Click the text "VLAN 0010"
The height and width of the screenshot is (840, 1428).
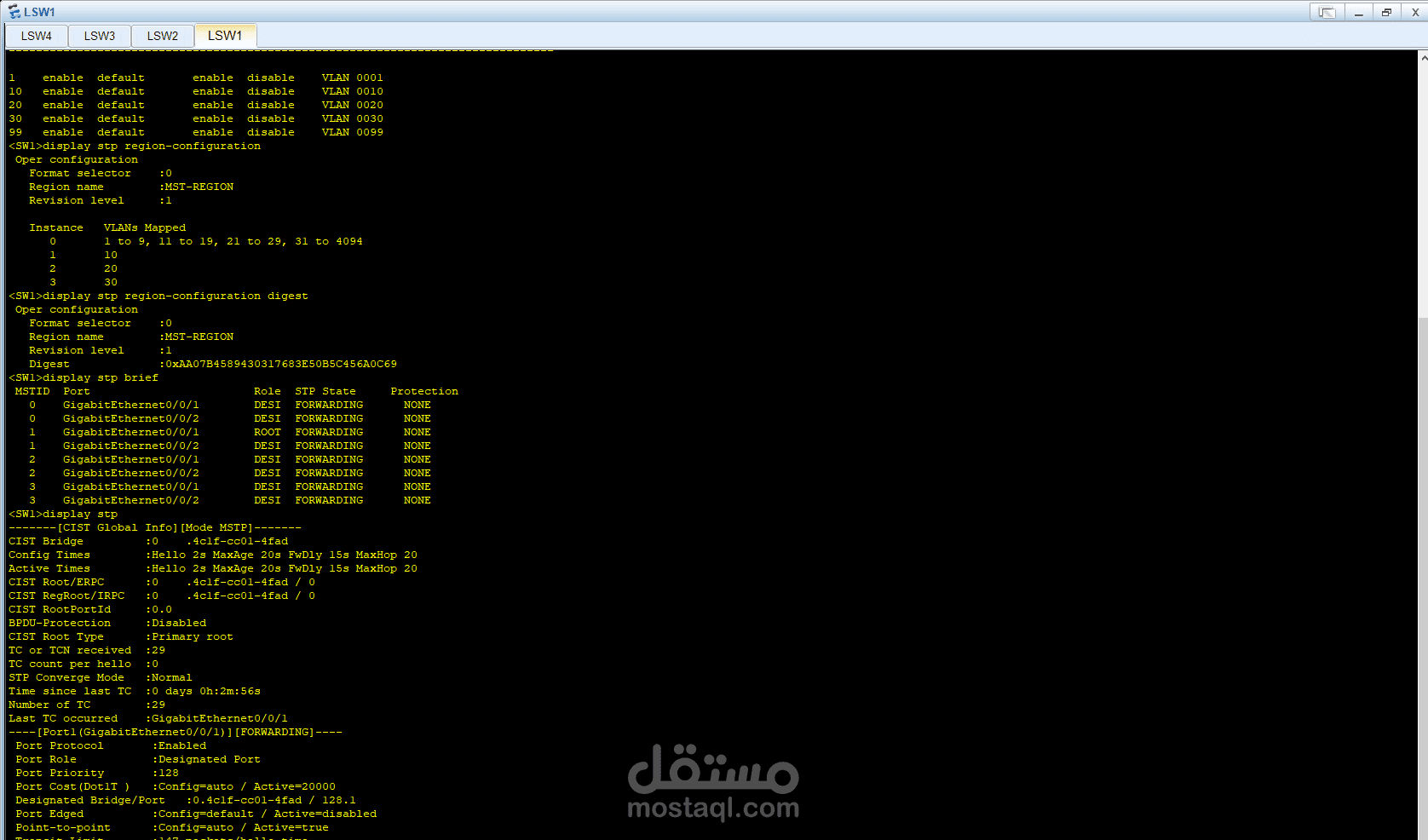point(353,91)
